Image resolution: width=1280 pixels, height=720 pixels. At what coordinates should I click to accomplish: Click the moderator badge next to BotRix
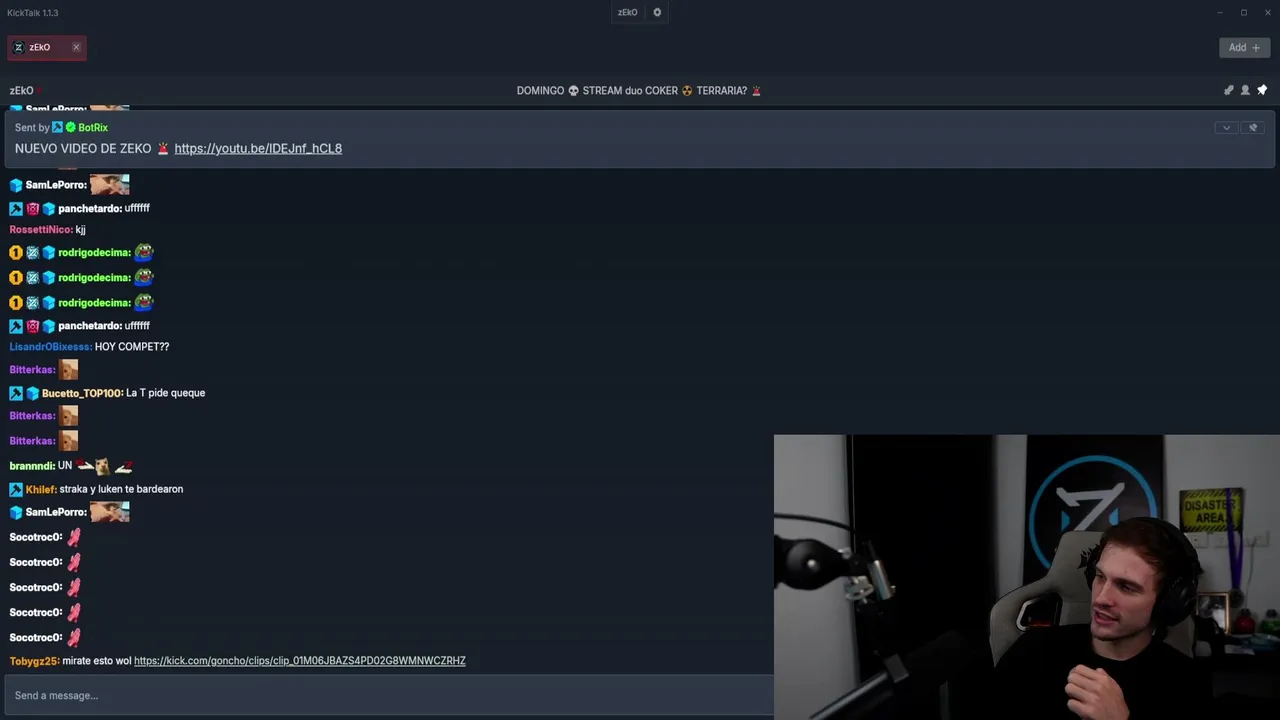coord(58,128)
